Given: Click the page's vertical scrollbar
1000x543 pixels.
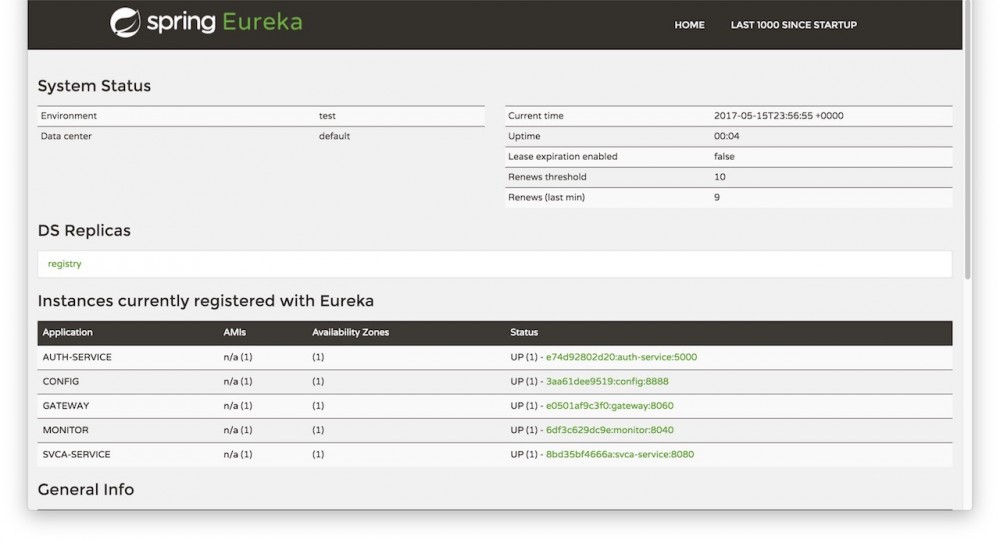Looking at the screenshot, I should [x=967, y=140].
